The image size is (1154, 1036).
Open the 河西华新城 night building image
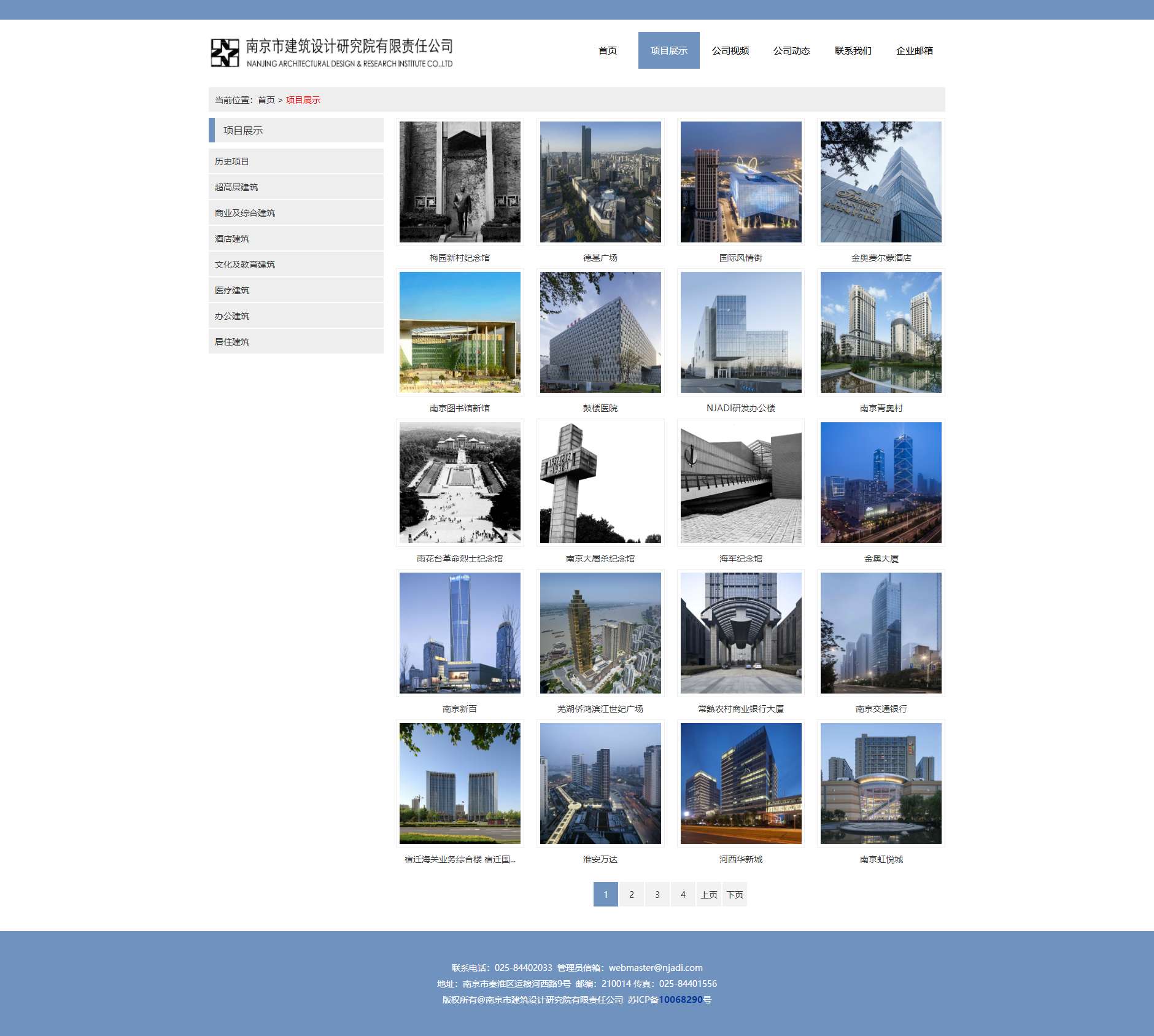click(741, 783)
